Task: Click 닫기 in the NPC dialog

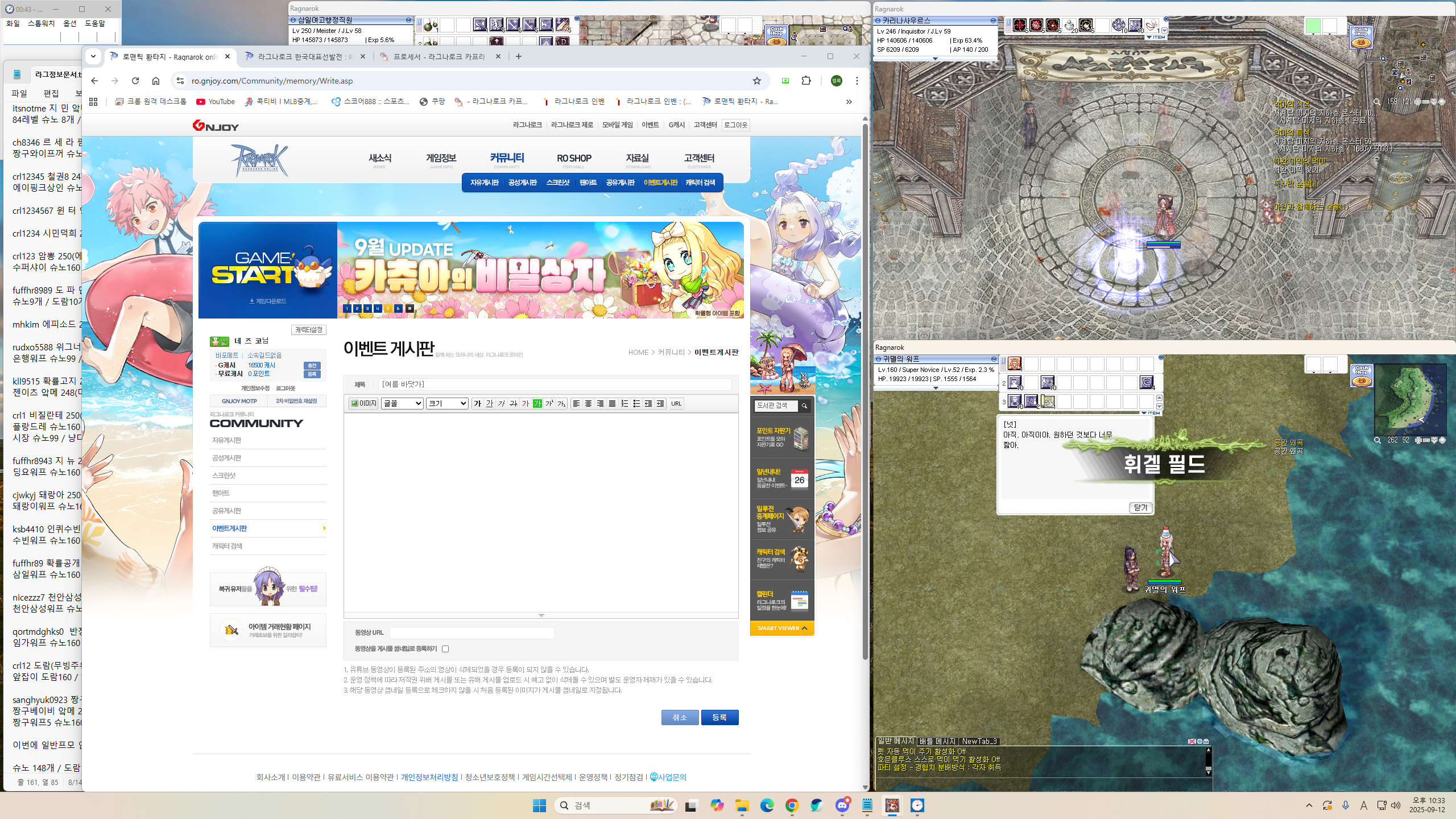Action: 1140,507
